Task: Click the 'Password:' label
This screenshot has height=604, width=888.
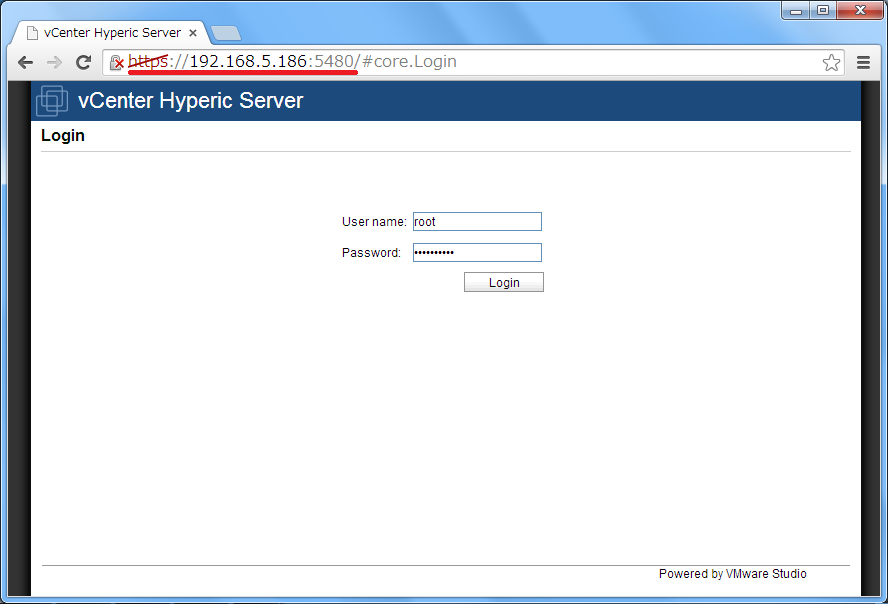Action: pos(371,253)
